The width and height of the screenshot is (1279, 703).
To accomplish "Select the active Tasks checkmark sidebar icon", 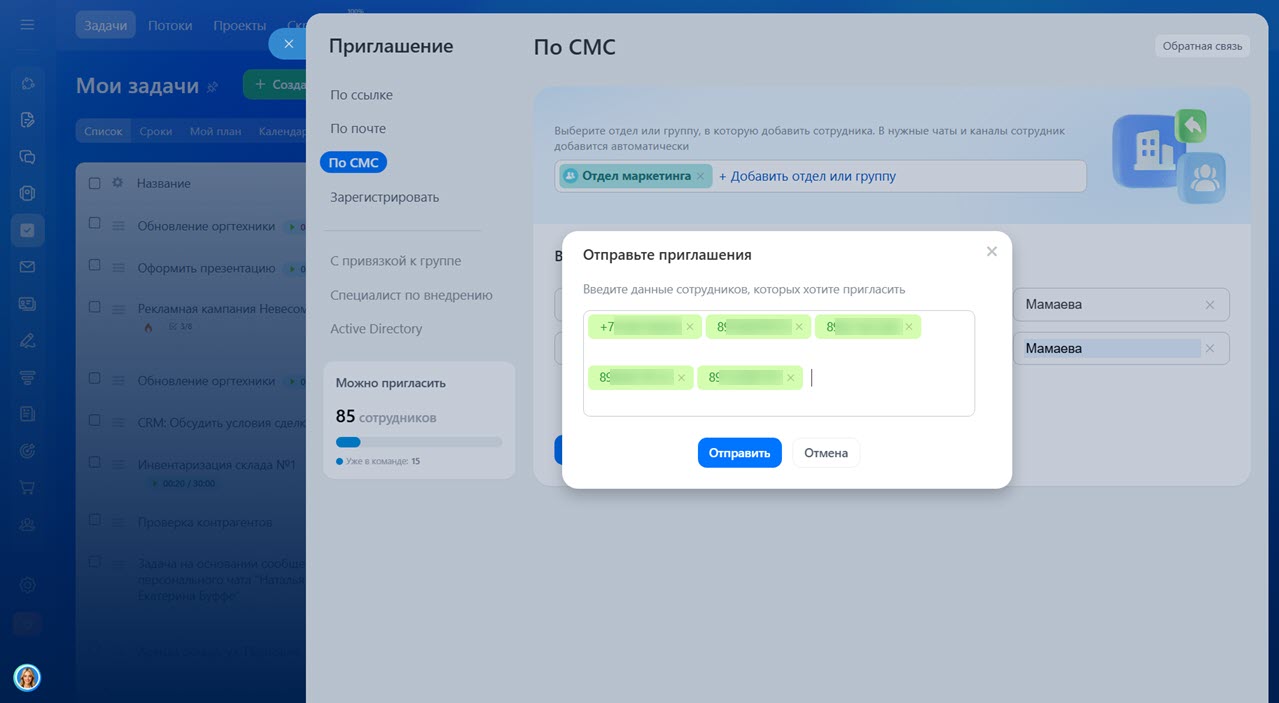I will click(27, 230).
